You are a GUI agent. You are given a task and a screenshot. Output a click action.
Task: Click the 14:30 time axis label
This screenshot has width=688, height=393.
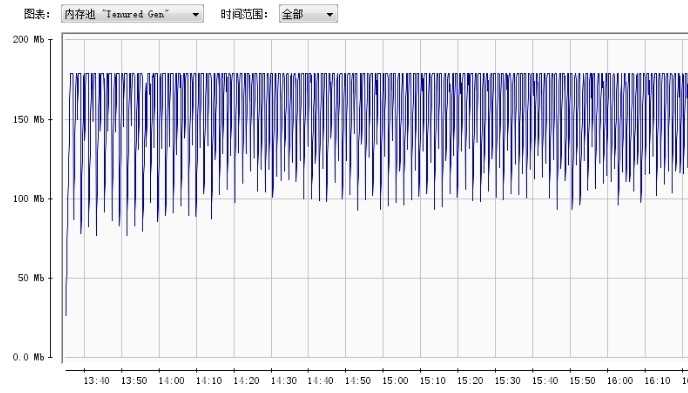[283, 381]
